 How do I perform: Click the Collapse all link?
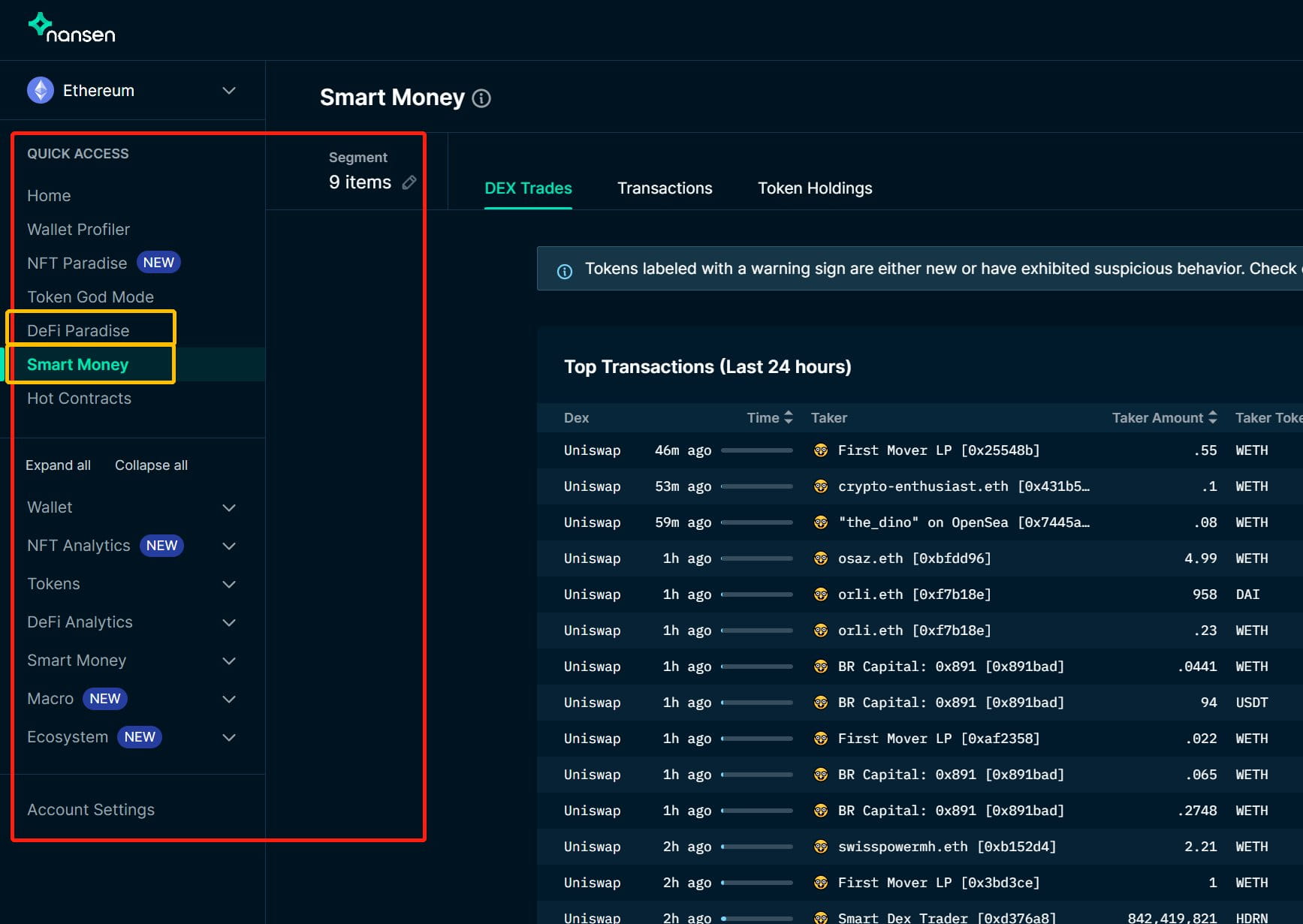[151, 465]
